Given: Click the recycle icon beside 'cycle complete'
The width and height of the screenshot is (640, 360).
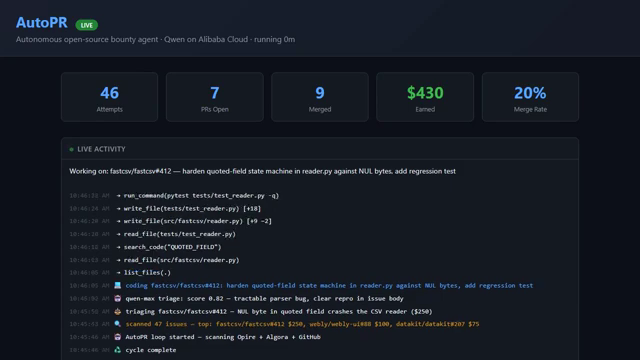Looking at the screenshot, I should (118, 350).
